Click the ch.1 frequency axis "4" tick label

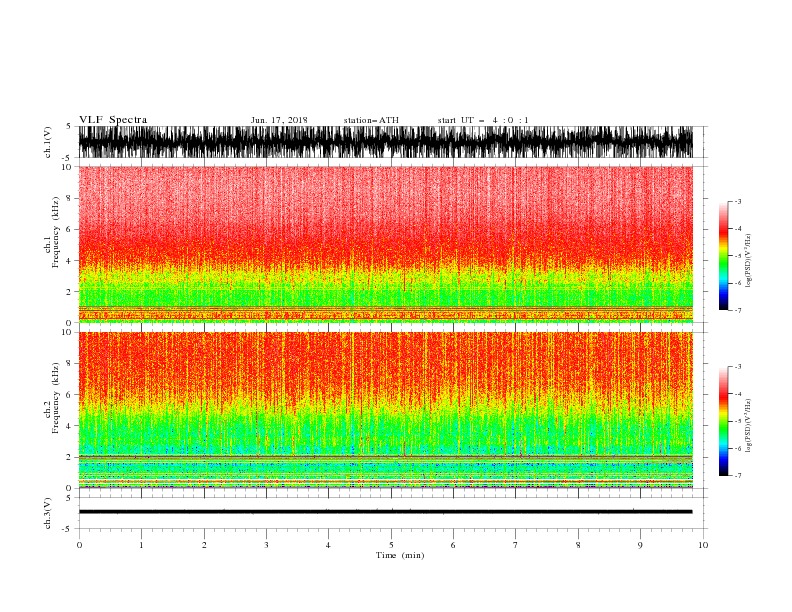[69, 261]
